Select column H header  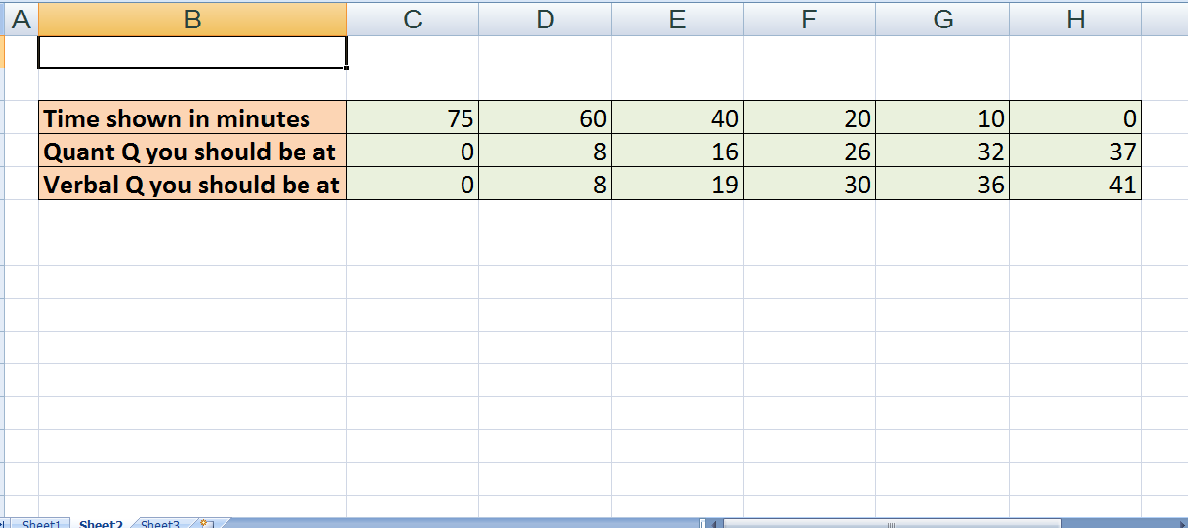1075,19
